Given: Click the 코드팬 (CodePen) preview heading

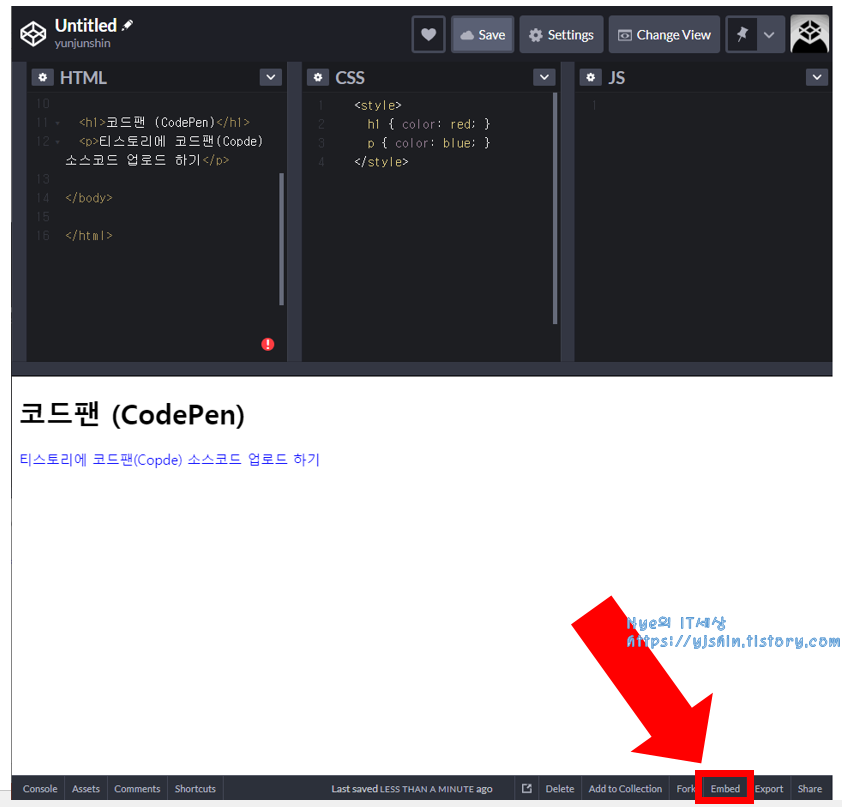Looking at the screenshot, I should [x=132, y=414].
